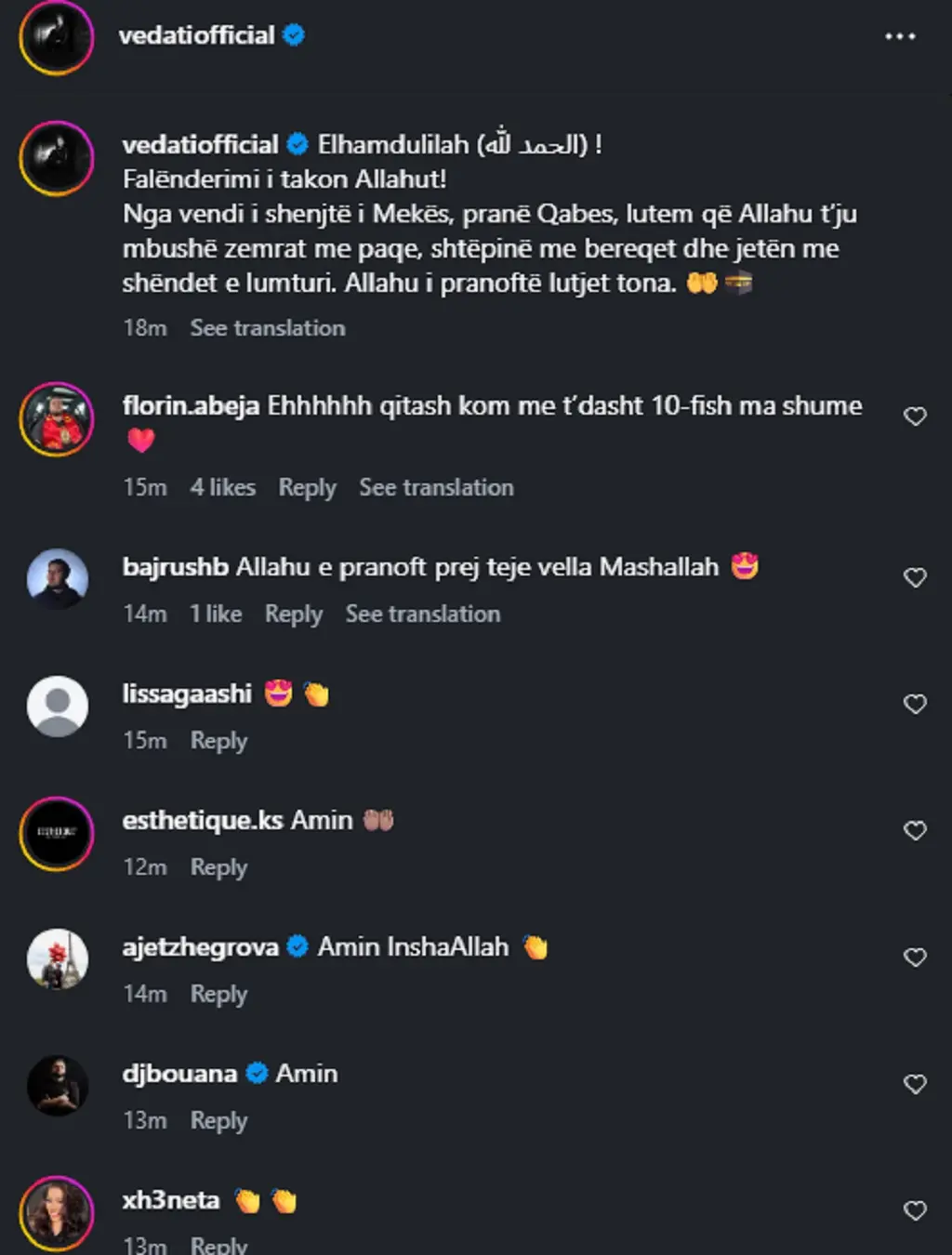
Task: Show translation of the post caption
Action: [x=267, y=328]
